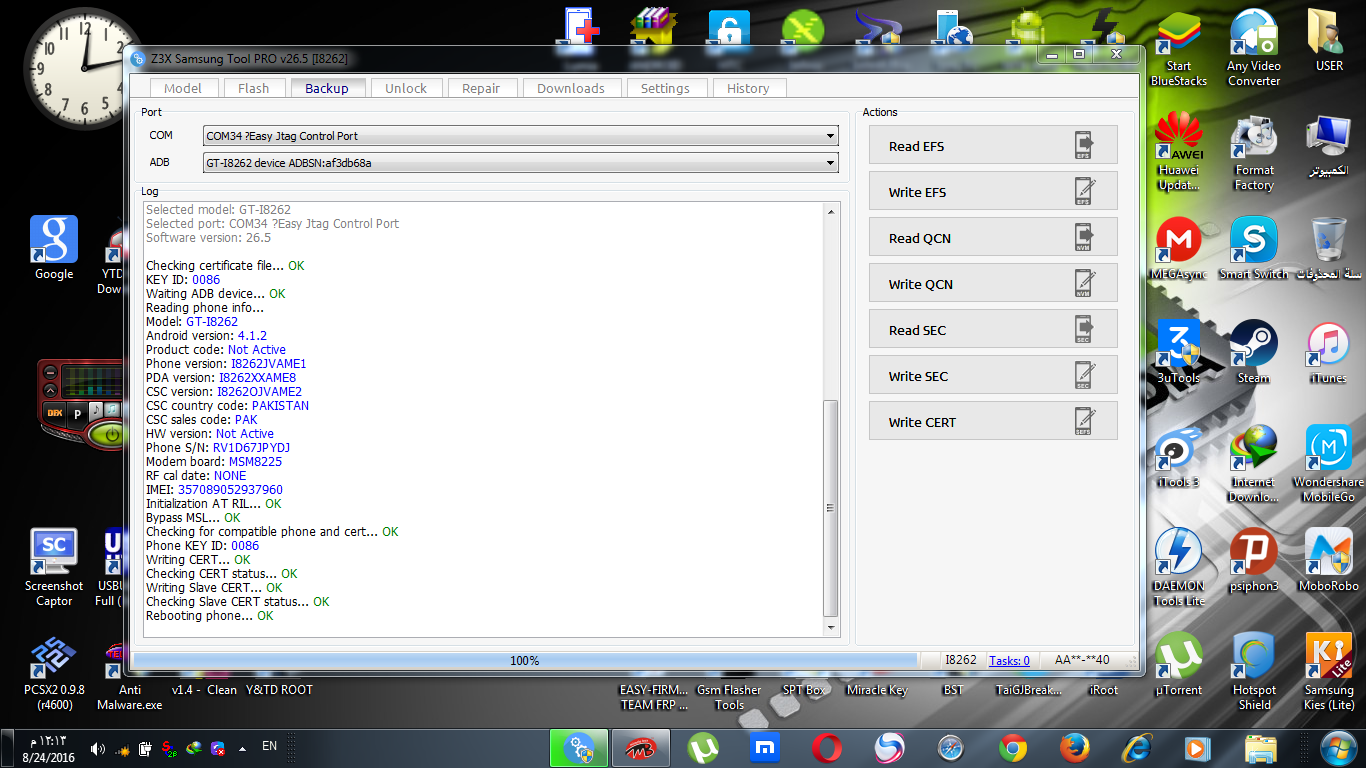Image resolution: width=1366 pixels, height=768 pixels.
Task: Open MoboRobo desktop shortcut
Action: pos(1329,561)
